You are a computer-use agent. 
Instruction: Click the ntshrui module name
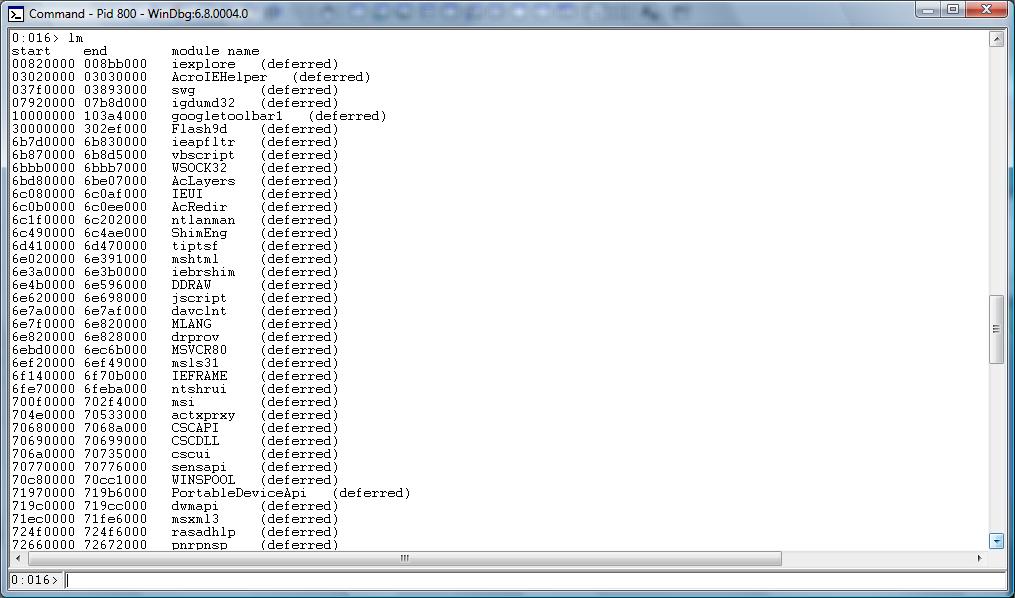199,389
